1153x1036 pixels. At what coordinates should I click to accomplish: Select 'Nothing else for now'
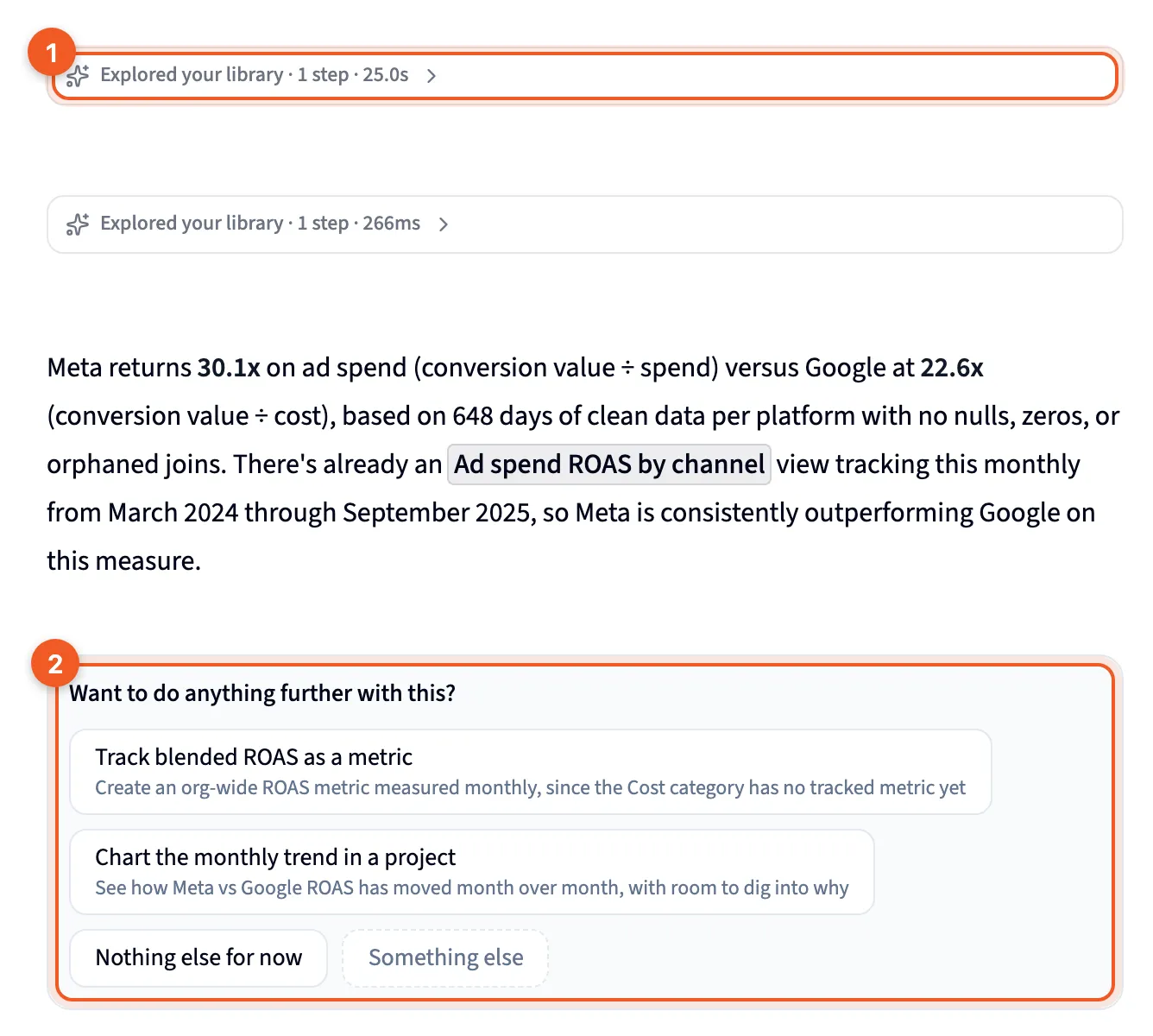198,957
